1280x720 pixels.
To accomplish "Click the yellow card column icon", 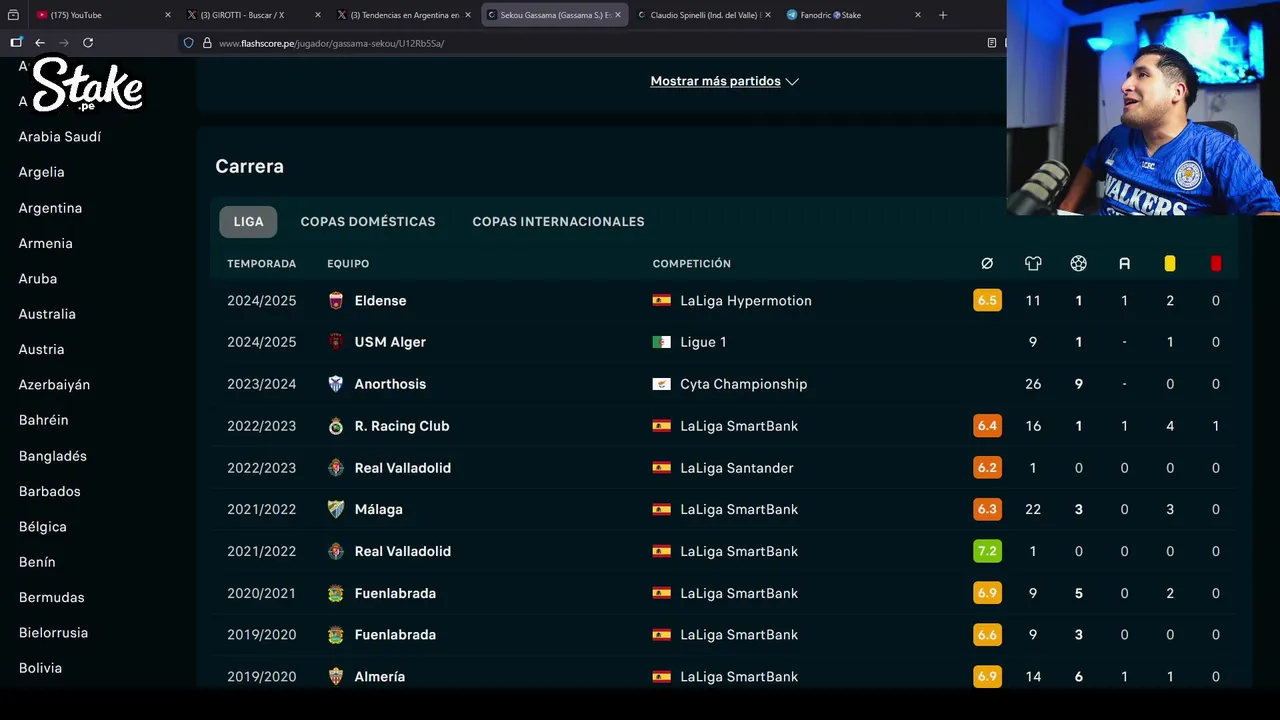I will [x=1170, y=264].
